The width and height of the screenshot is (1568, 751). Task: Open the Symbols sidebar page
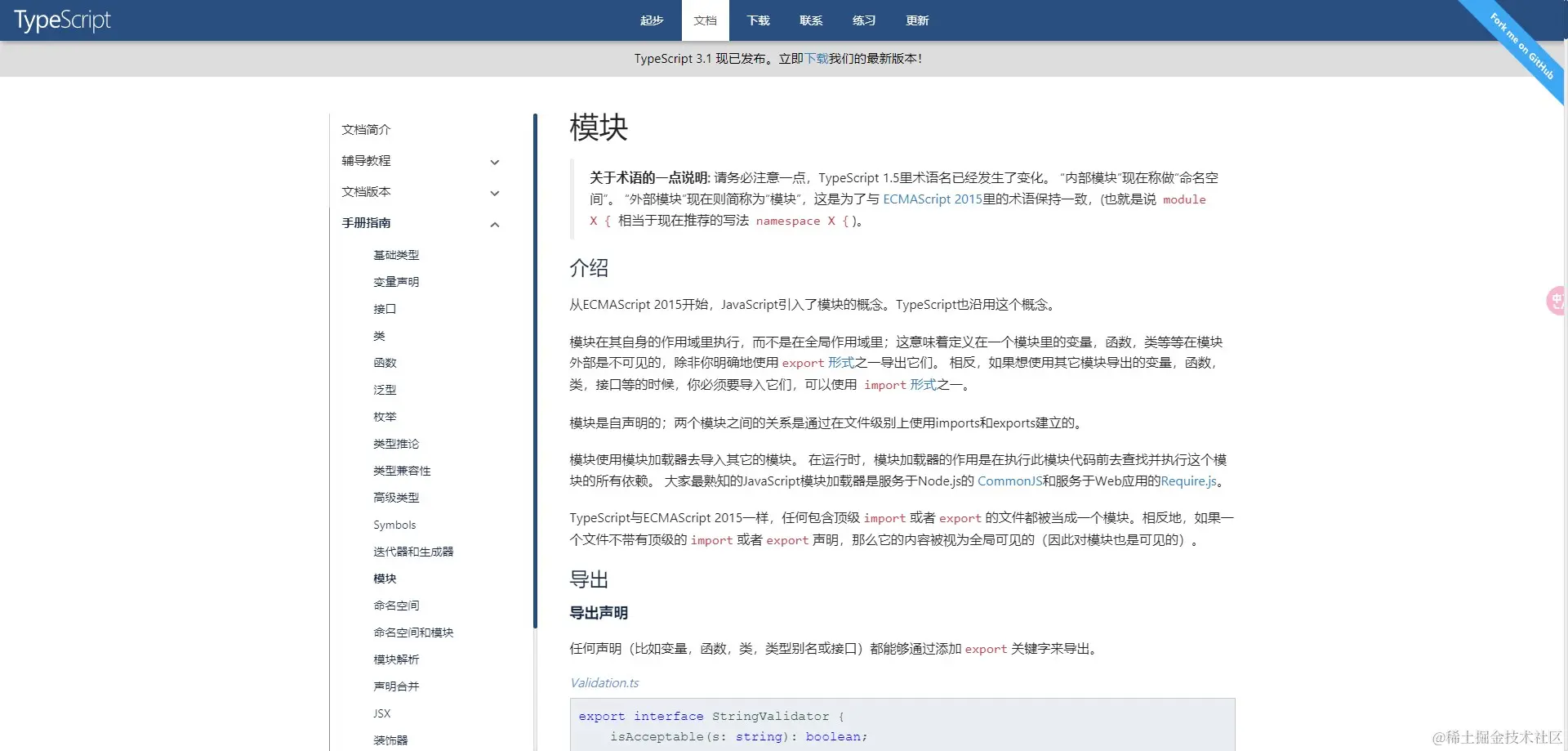point(394,525)
